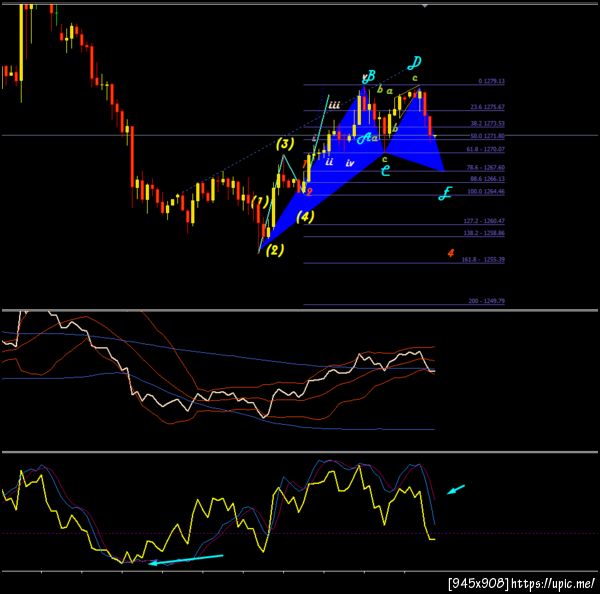This screenshot has height=594, width=600.
Task: Click the cyan D pattern label
Action: coord(414,63)
